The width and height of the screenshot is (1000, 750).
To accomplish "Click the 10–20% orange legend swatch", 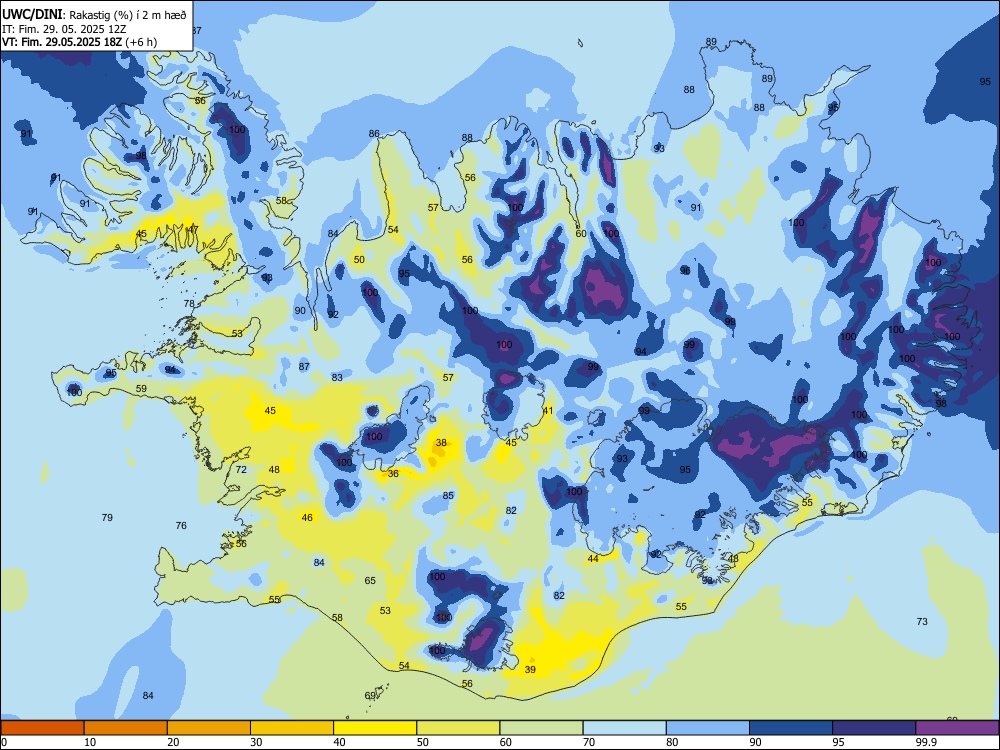I will click(126, 728).
